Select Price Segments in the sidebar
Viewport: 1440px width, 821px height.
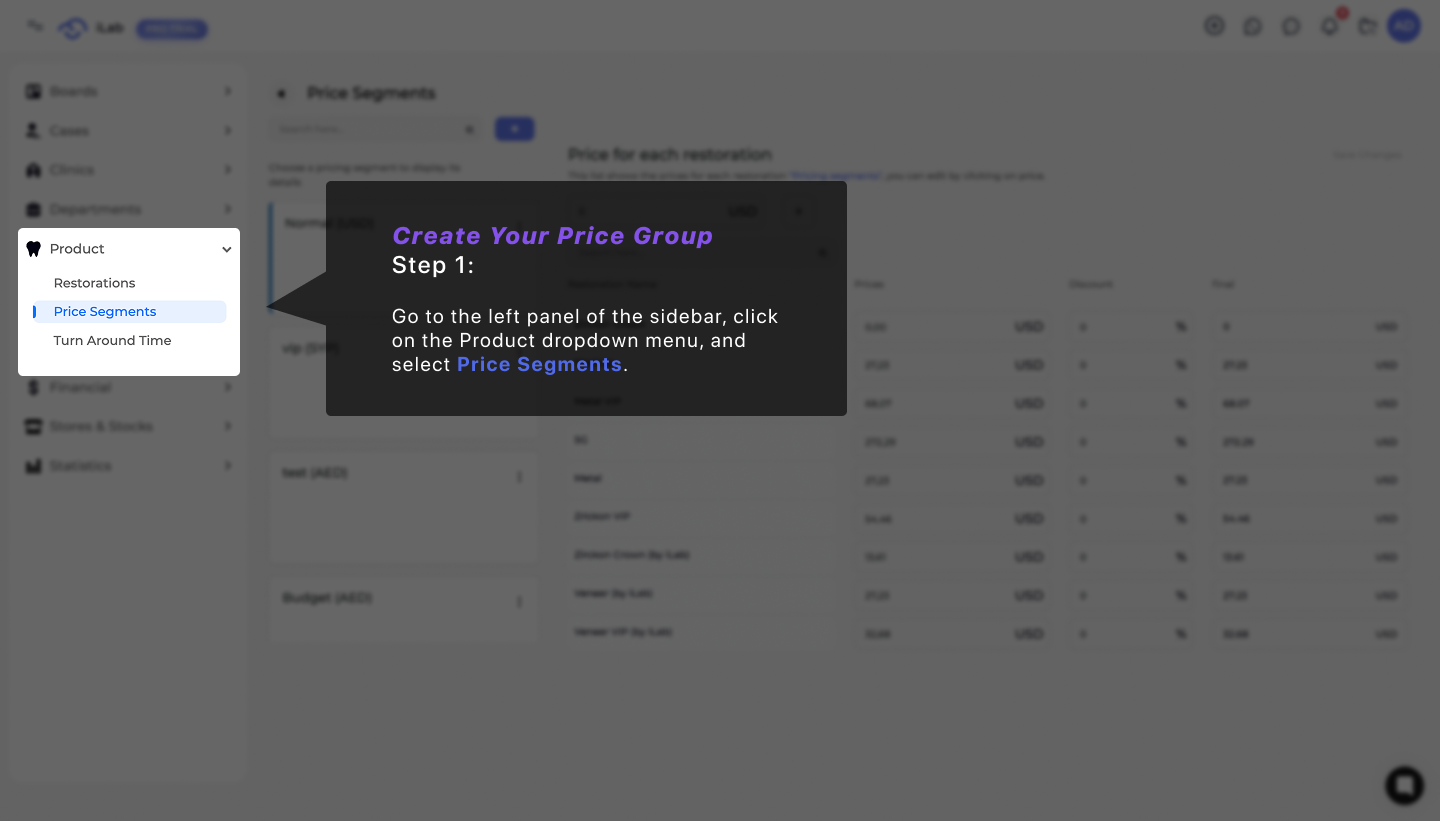129,312
